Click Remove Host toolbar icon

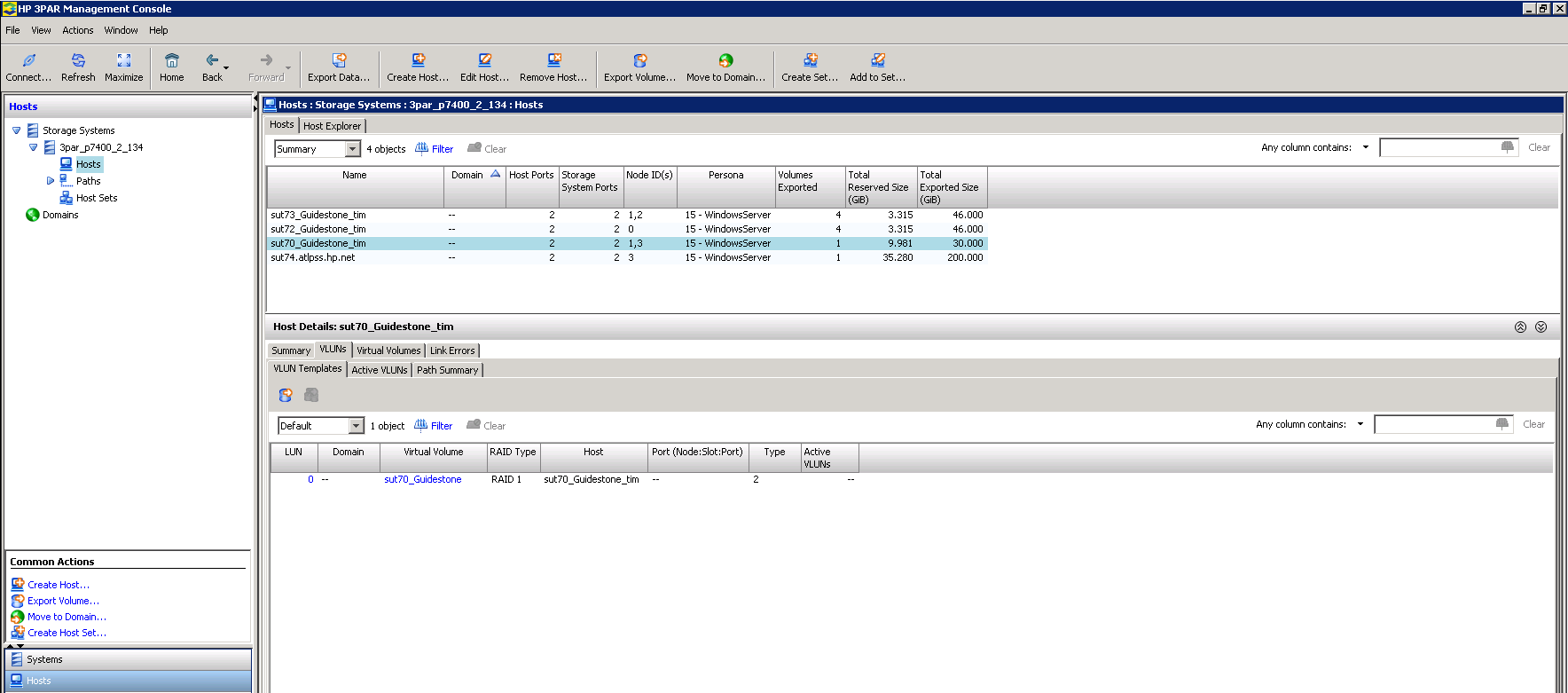point(553,60)
